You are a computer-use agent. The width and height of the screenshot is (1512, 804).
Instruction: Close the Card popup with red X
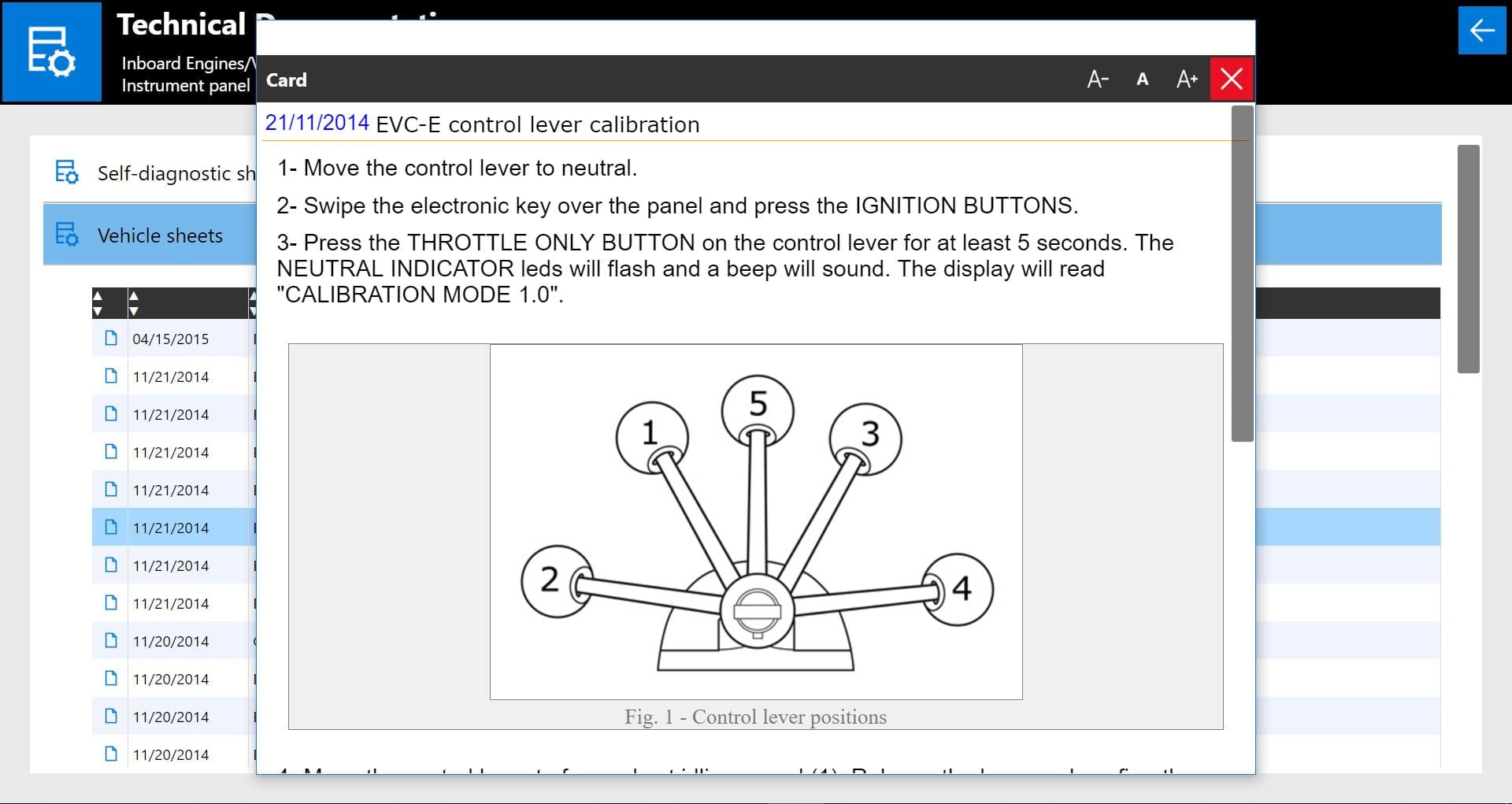(1231, 80)
